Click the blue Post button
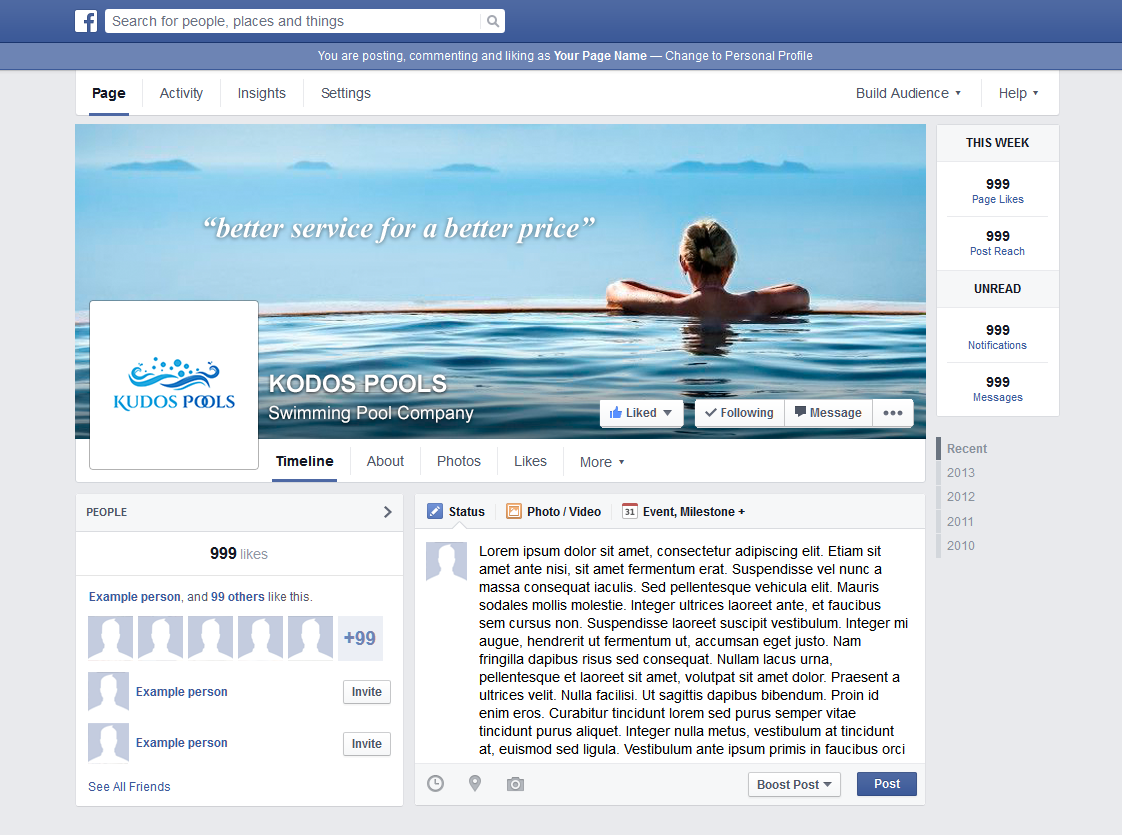Screen dimensions: 1122x835 [886, 784]
